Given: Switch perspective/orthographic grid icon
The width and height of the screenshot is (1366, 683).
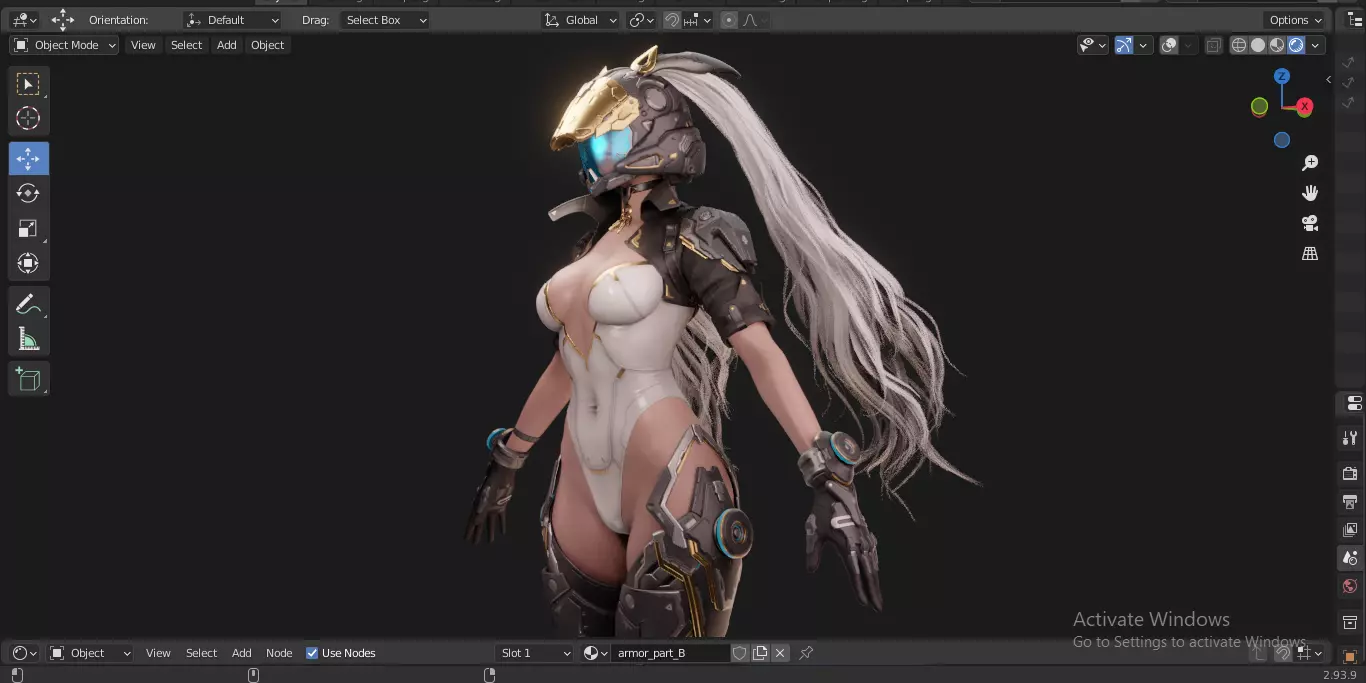Looking at the screenshot, I should click(1310, 253).
